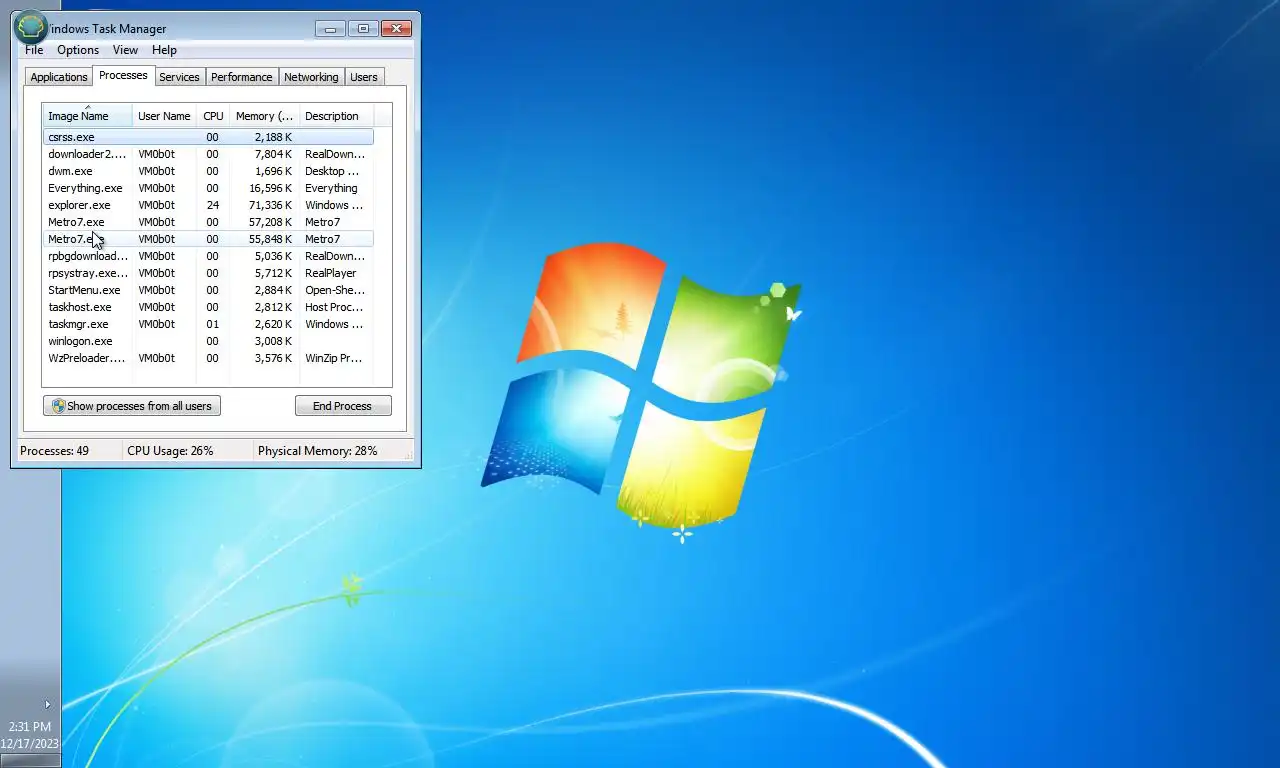Open the View menu
The width and height of the screenshot is (1280, 768).
[x=125, y=50]
